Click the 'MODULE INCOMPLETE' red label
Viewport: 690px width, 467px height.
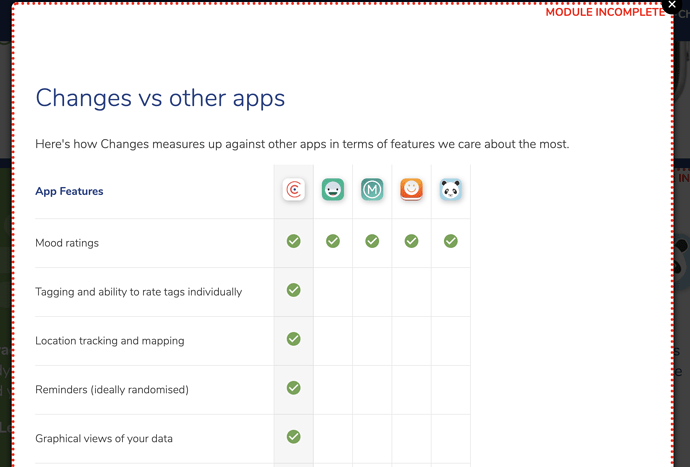point(605,12)
